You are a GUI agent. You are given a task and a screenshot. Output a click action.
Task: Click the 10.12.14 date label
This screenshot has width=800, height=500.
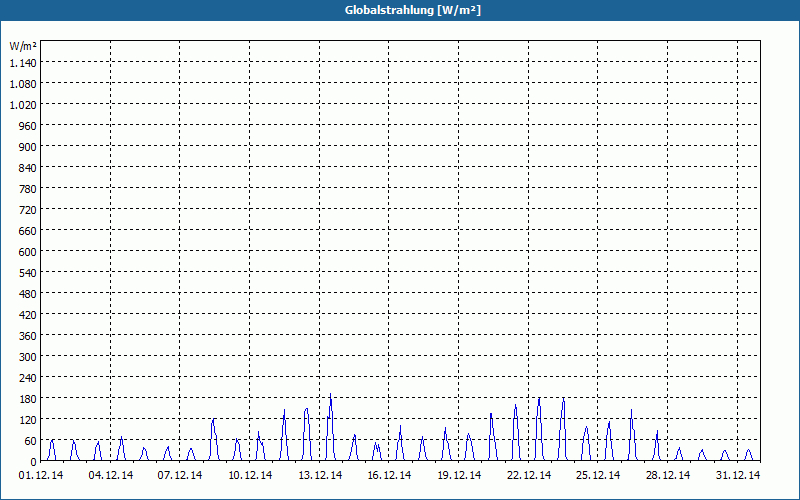pyautogui.click(x=250, y=476)
